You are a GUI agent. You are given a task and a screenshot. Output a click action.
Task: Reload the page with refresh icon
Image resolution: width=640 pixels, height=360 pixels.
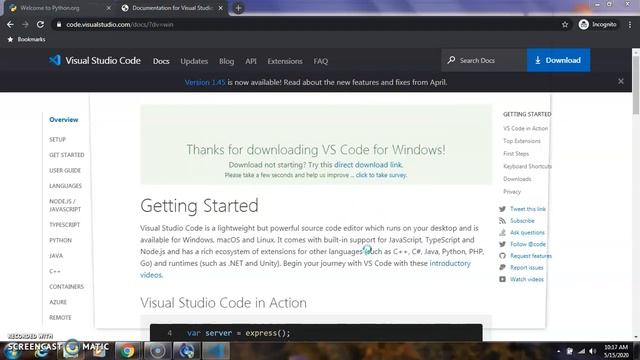40,24
